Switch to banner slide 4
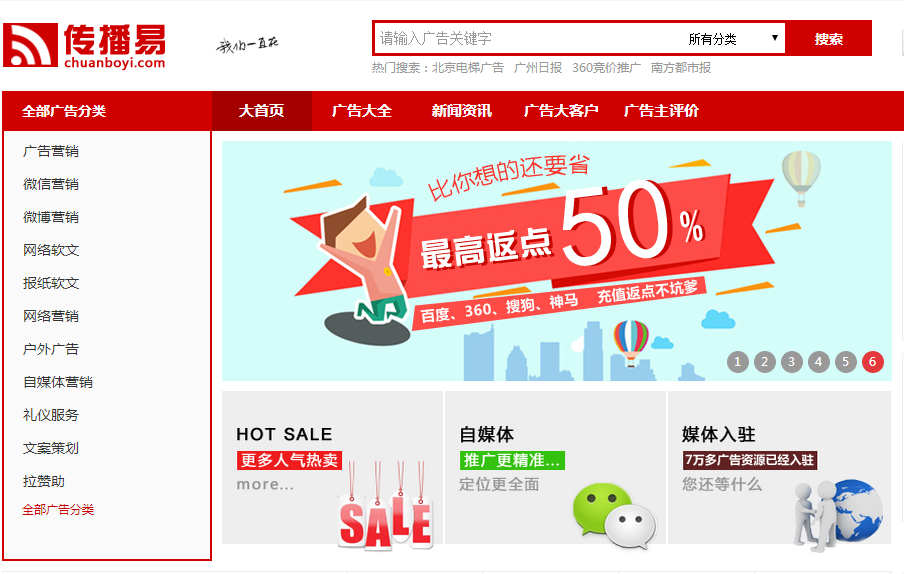The width and height of the screenshot is (904, 574). [819, 362]
